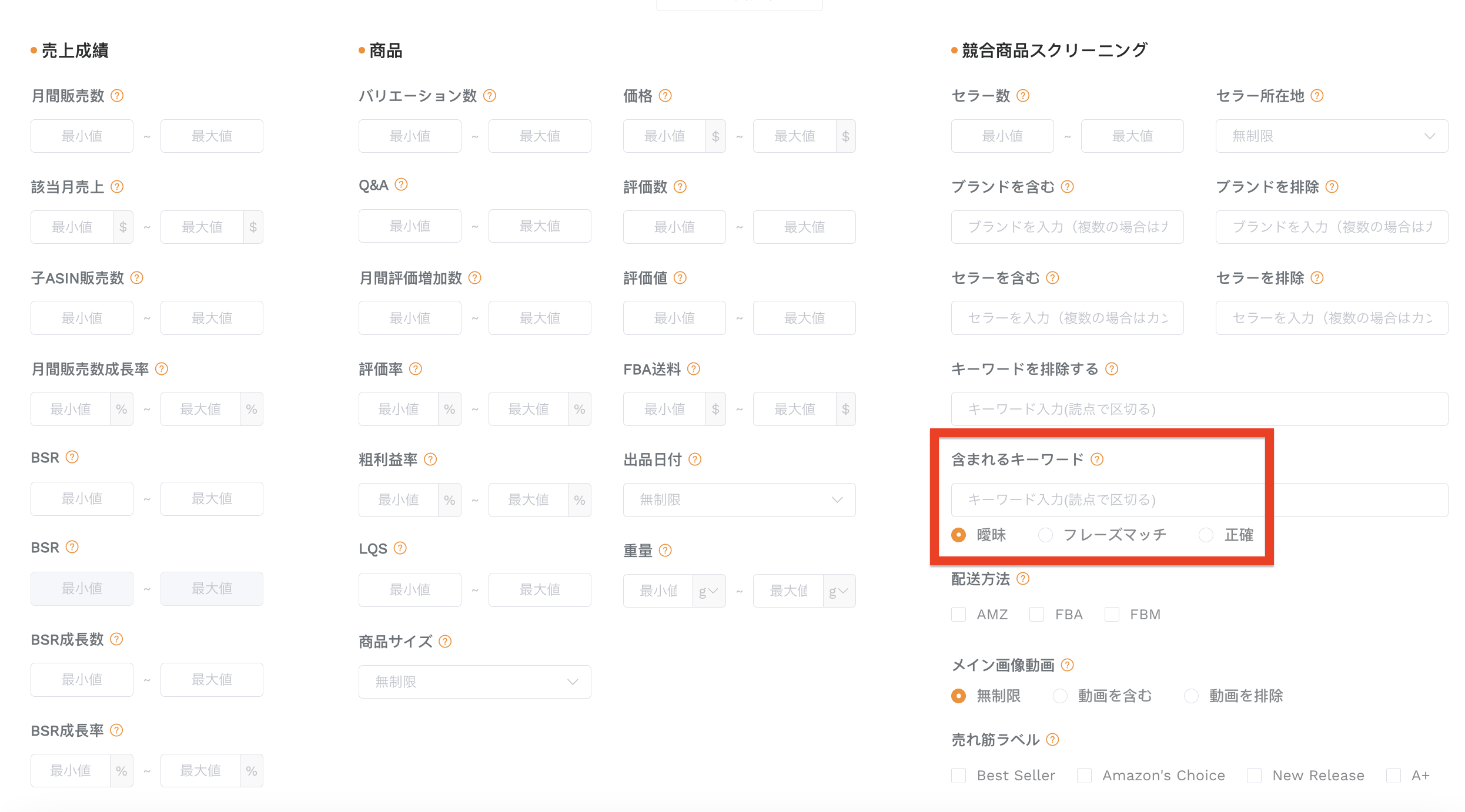Select the 動画を含む radio option

click(x=1060, y=696)
